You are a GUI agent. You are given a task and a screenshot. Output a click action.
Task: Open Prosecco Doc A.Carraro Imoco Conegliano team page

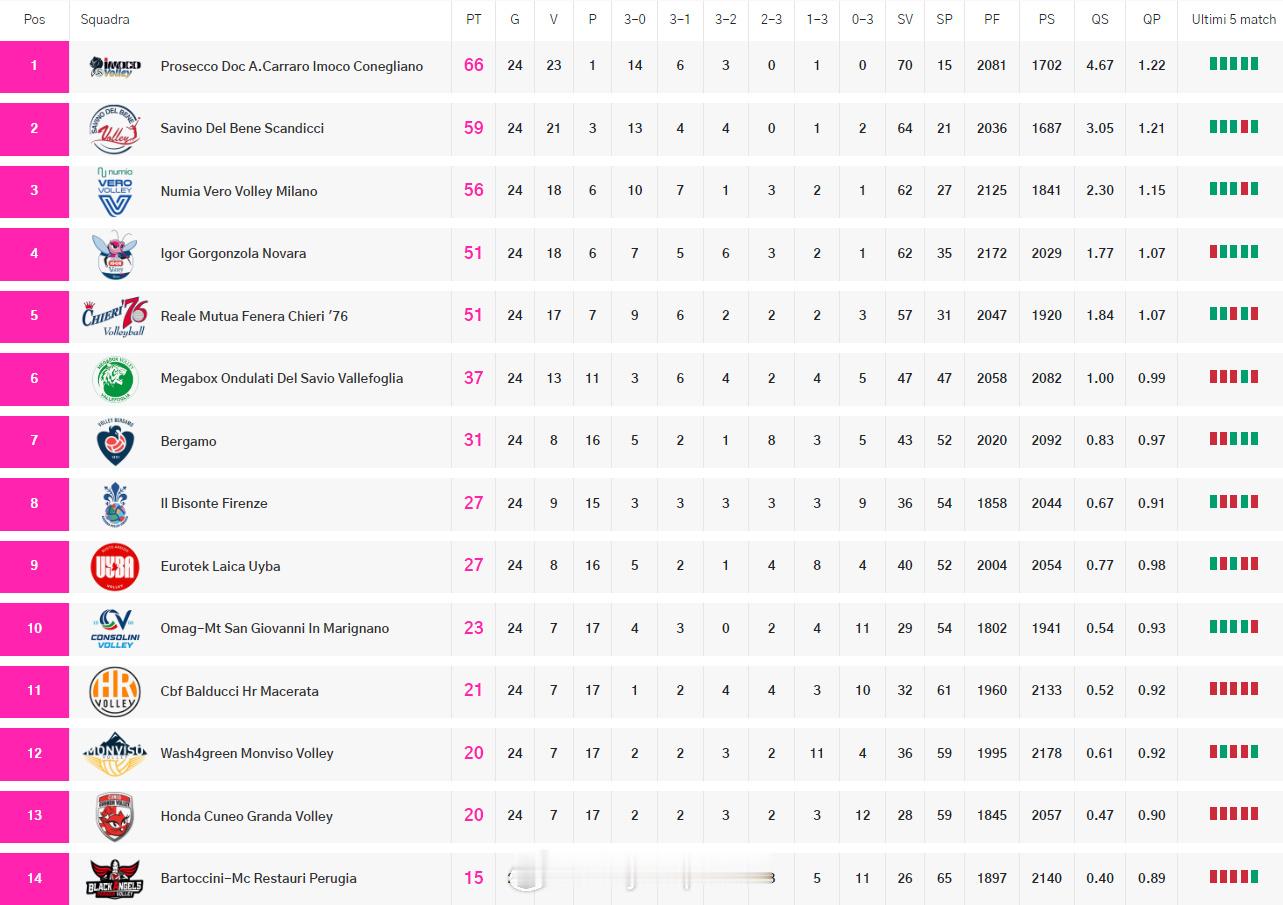click(x=292, y=67)
